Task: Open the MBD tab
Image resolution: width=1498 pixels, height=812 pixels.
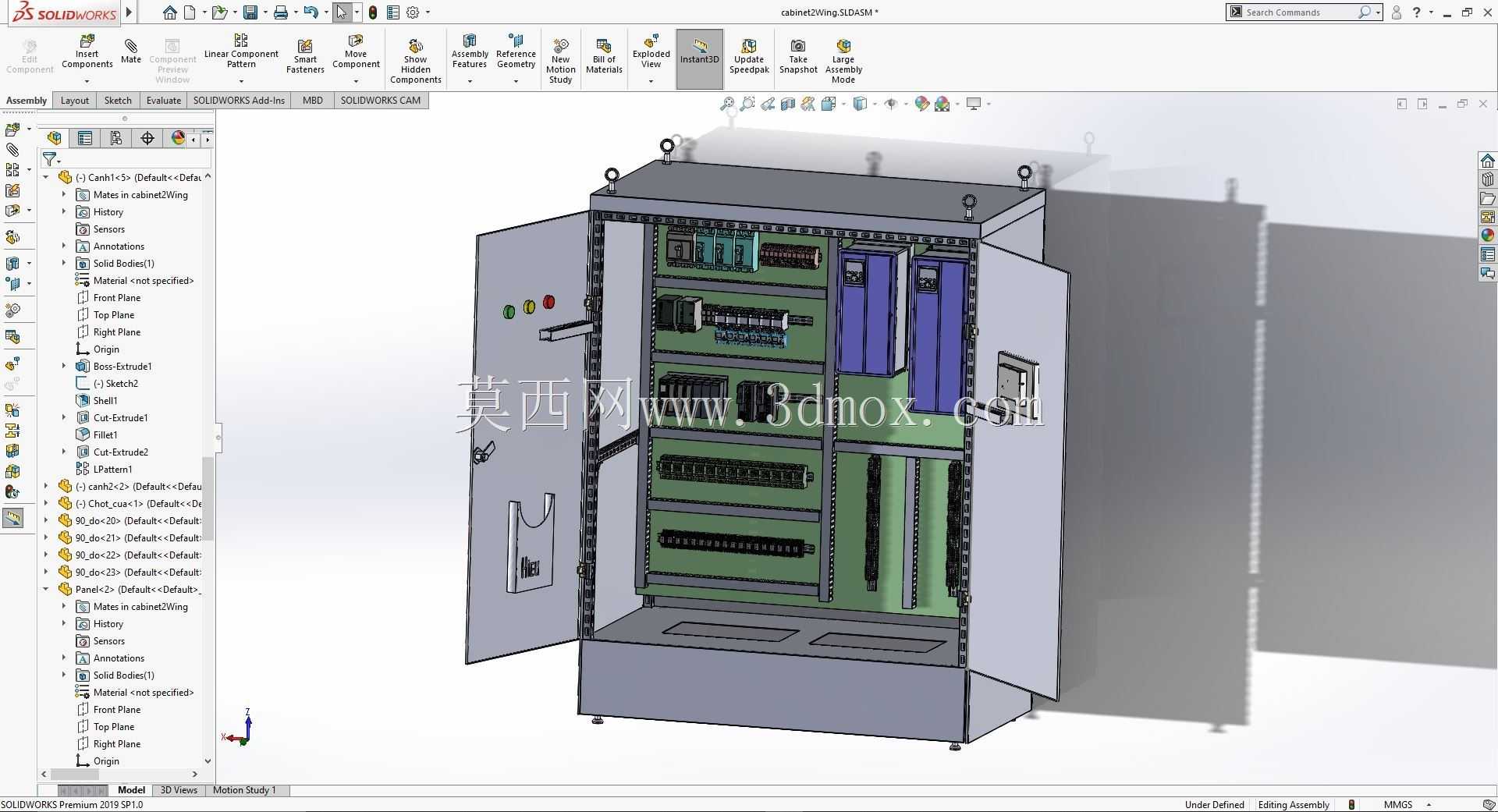Action: 312,101
